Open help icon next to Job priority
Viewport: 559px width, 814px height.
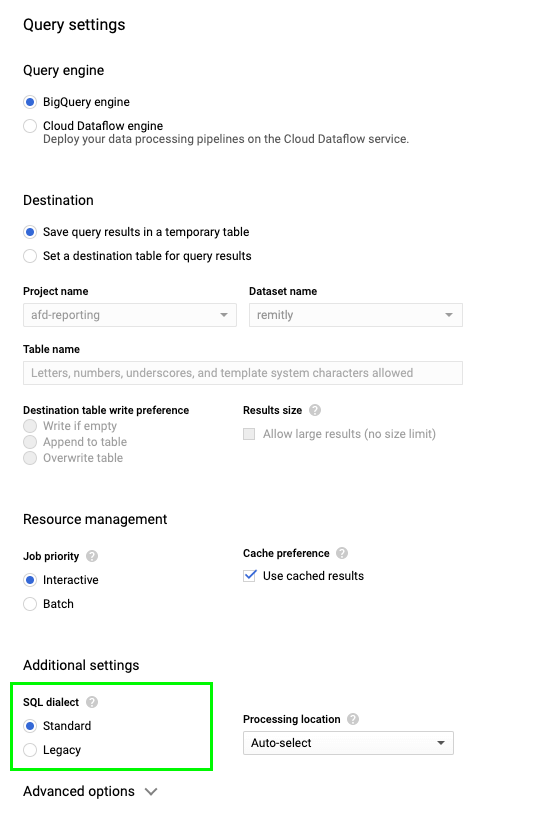pyautogui.click(x=92, y=556)
